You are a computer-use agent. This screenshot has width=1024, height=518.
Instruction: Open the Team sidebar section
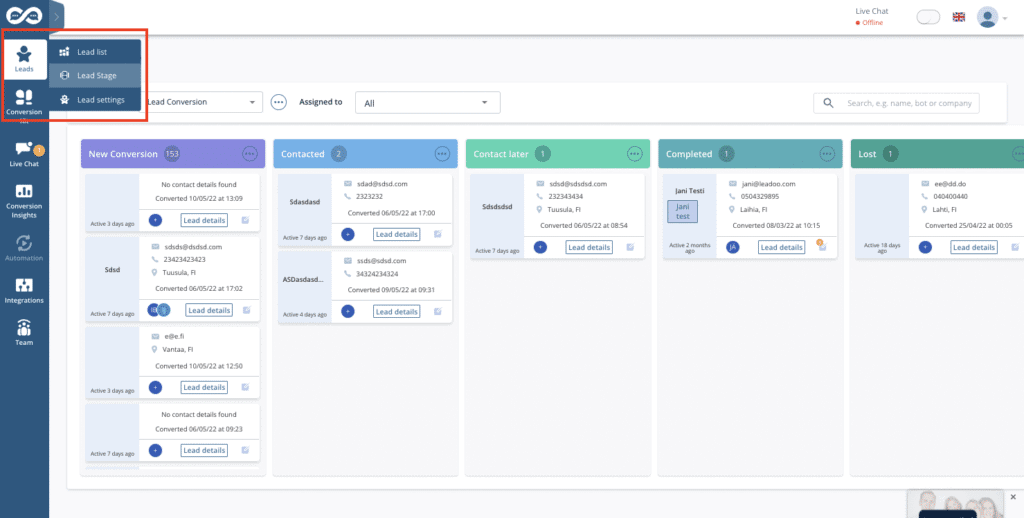point(24,332)
